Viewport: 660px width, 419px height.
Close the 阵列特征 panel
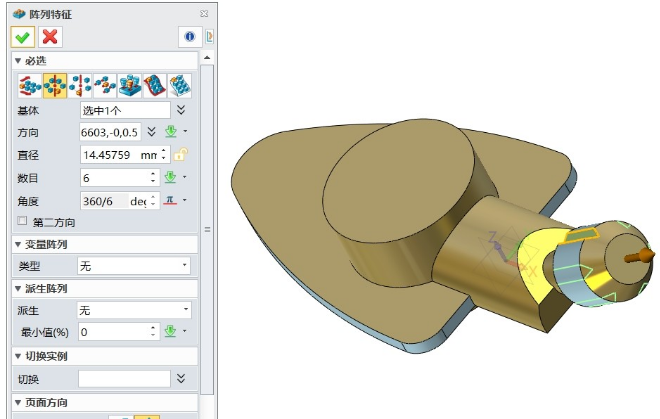click(204, 14)
